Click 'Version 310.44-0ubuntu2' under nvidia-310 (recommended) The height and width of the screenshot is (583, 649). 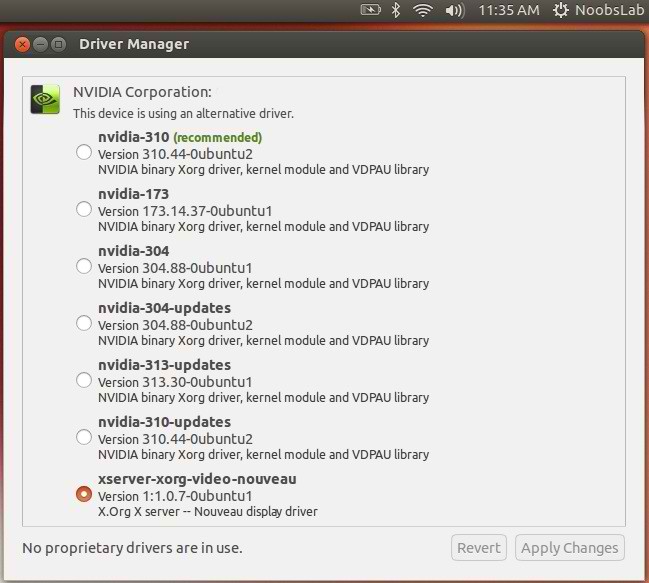coord(175,154)
